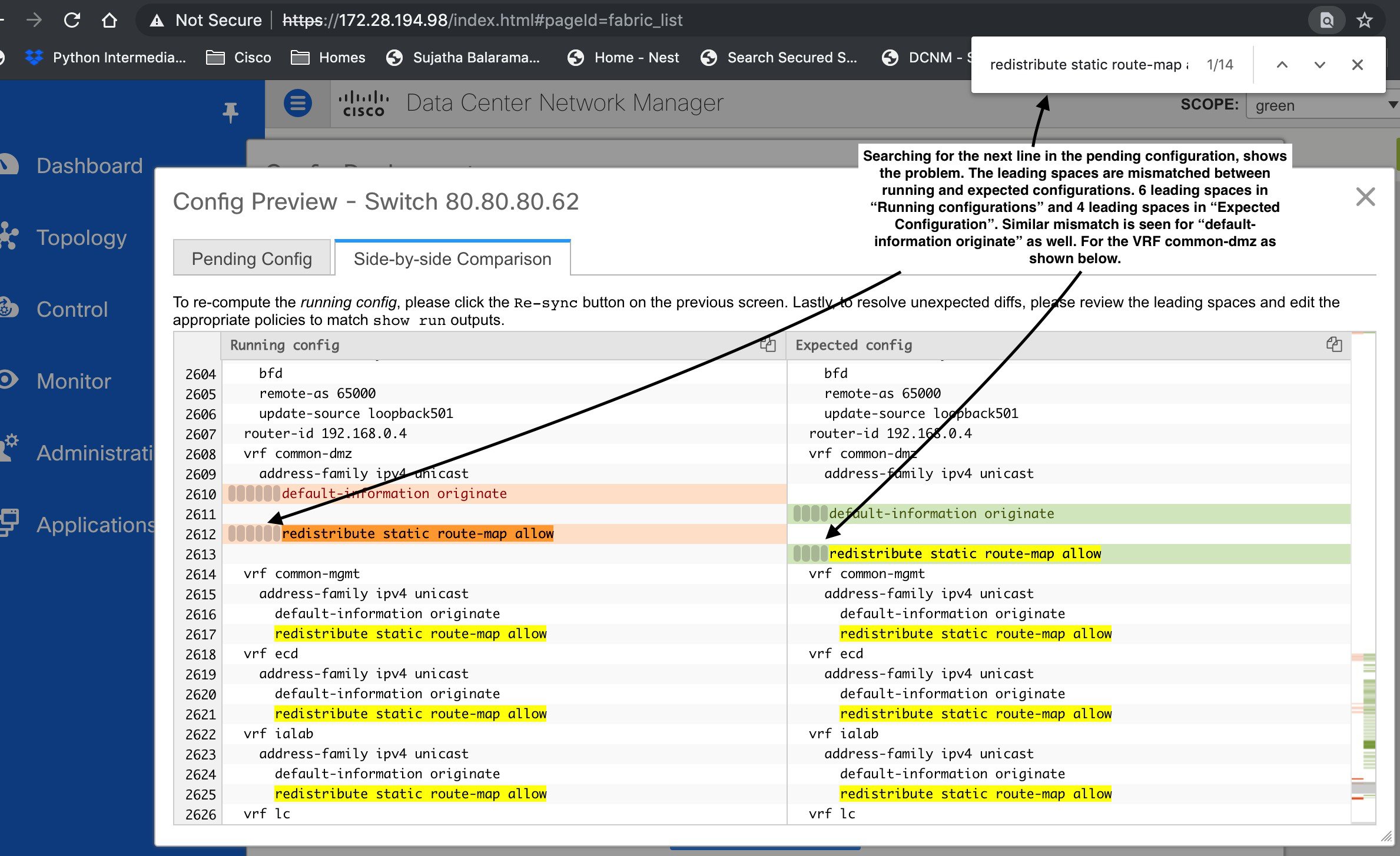Click the find-in-page search field

pyautogui.click(x=1088, y=65)
